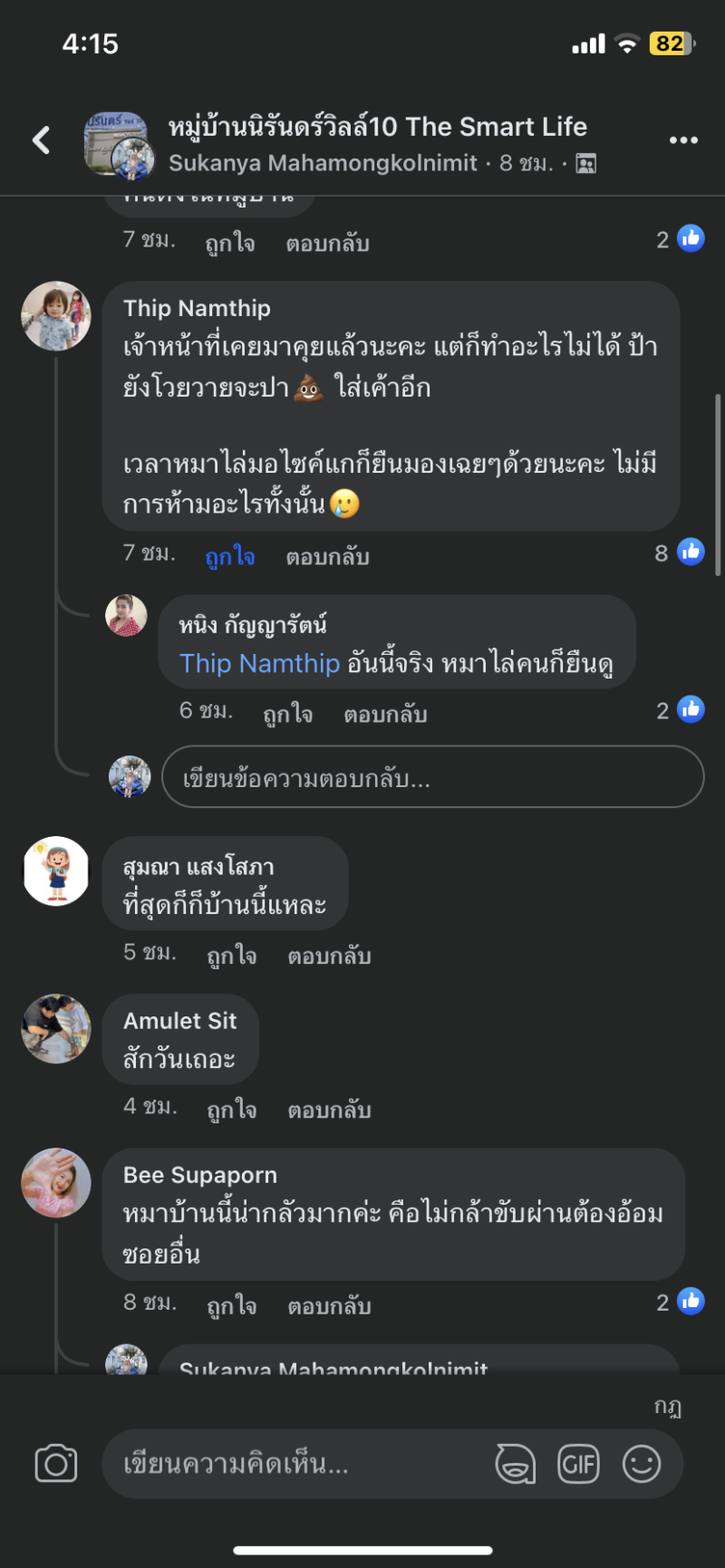The image size is (725, 1568).
Task: Open the avatar sticker icon
Action: (515, 1465)
